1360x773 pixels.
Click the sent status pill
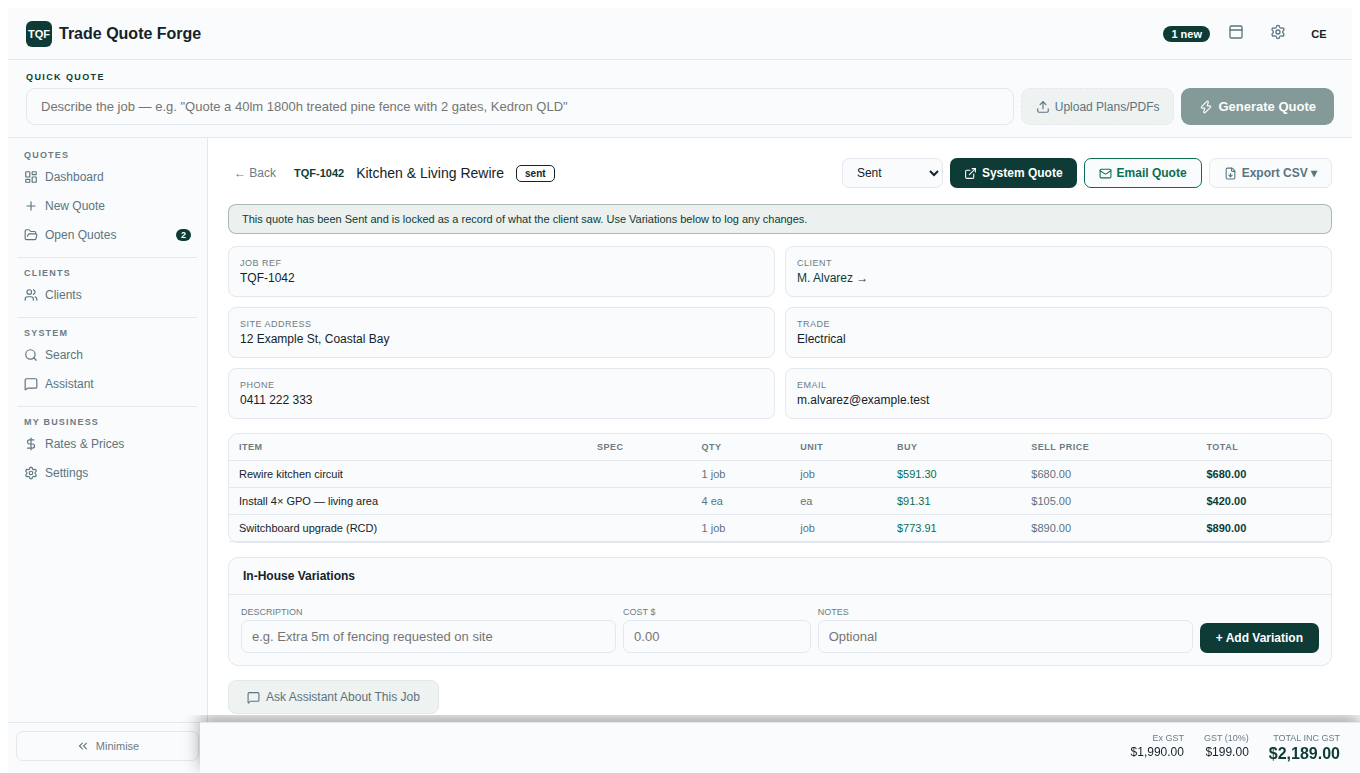535,173
